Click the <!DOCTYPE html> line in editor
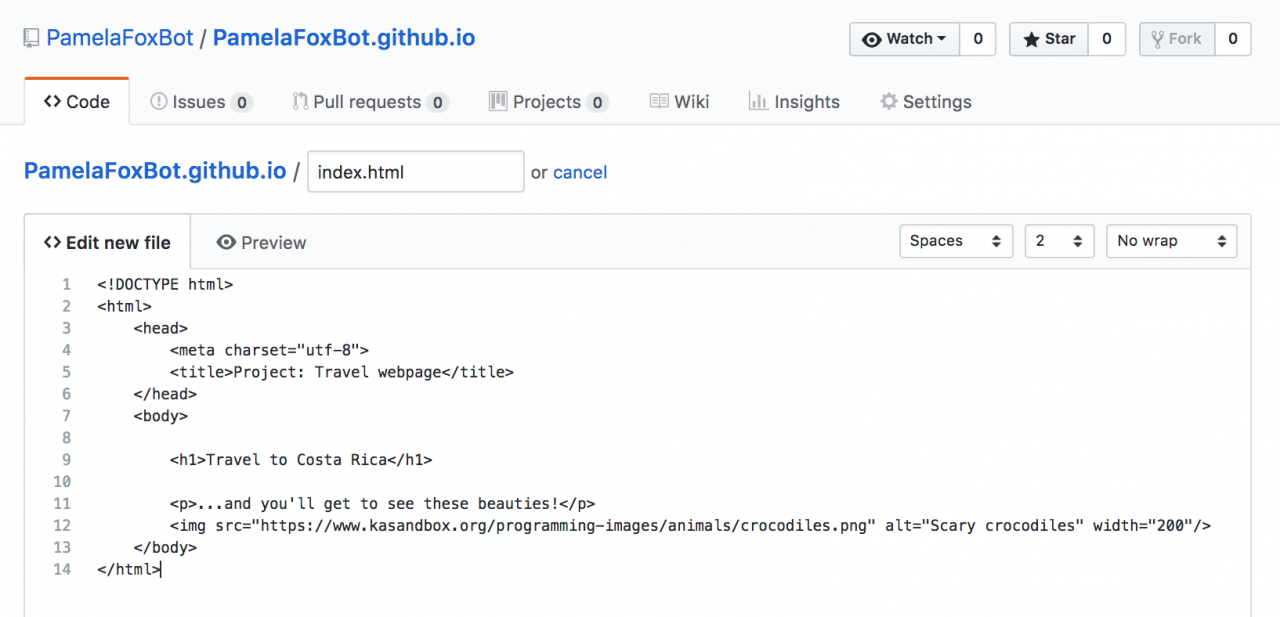 (165, 284)
